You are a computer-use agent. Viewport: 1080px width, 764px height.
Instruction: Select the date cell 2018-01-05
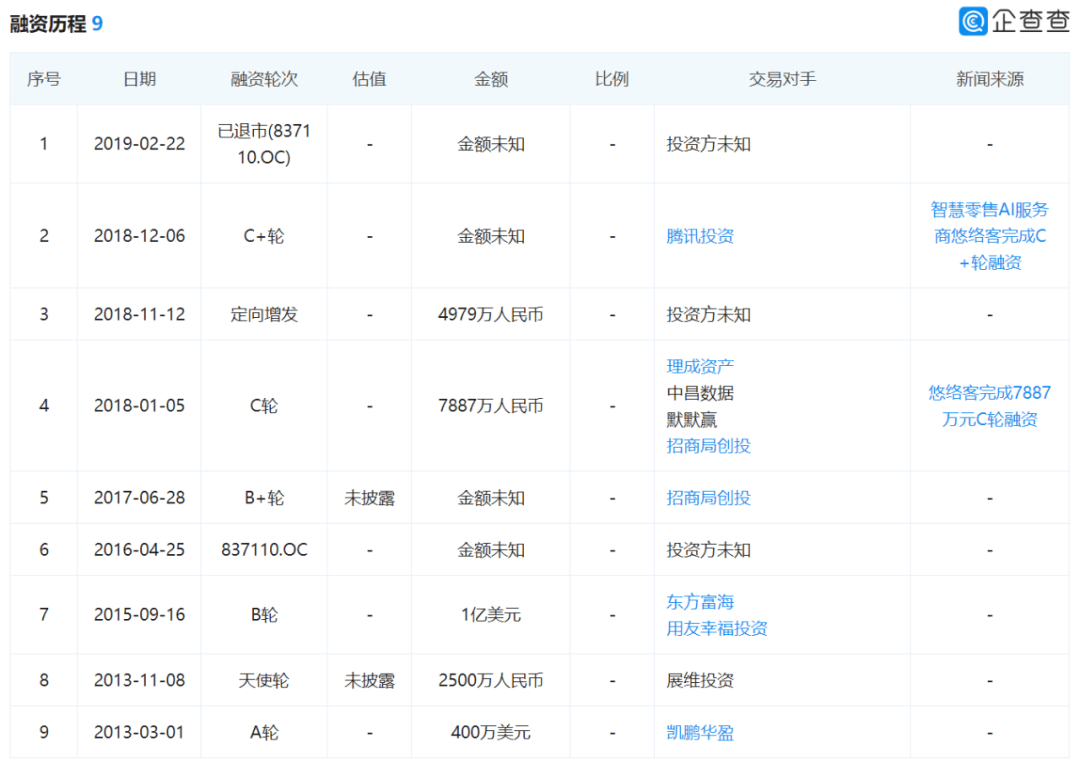click(x=139, y=406)
